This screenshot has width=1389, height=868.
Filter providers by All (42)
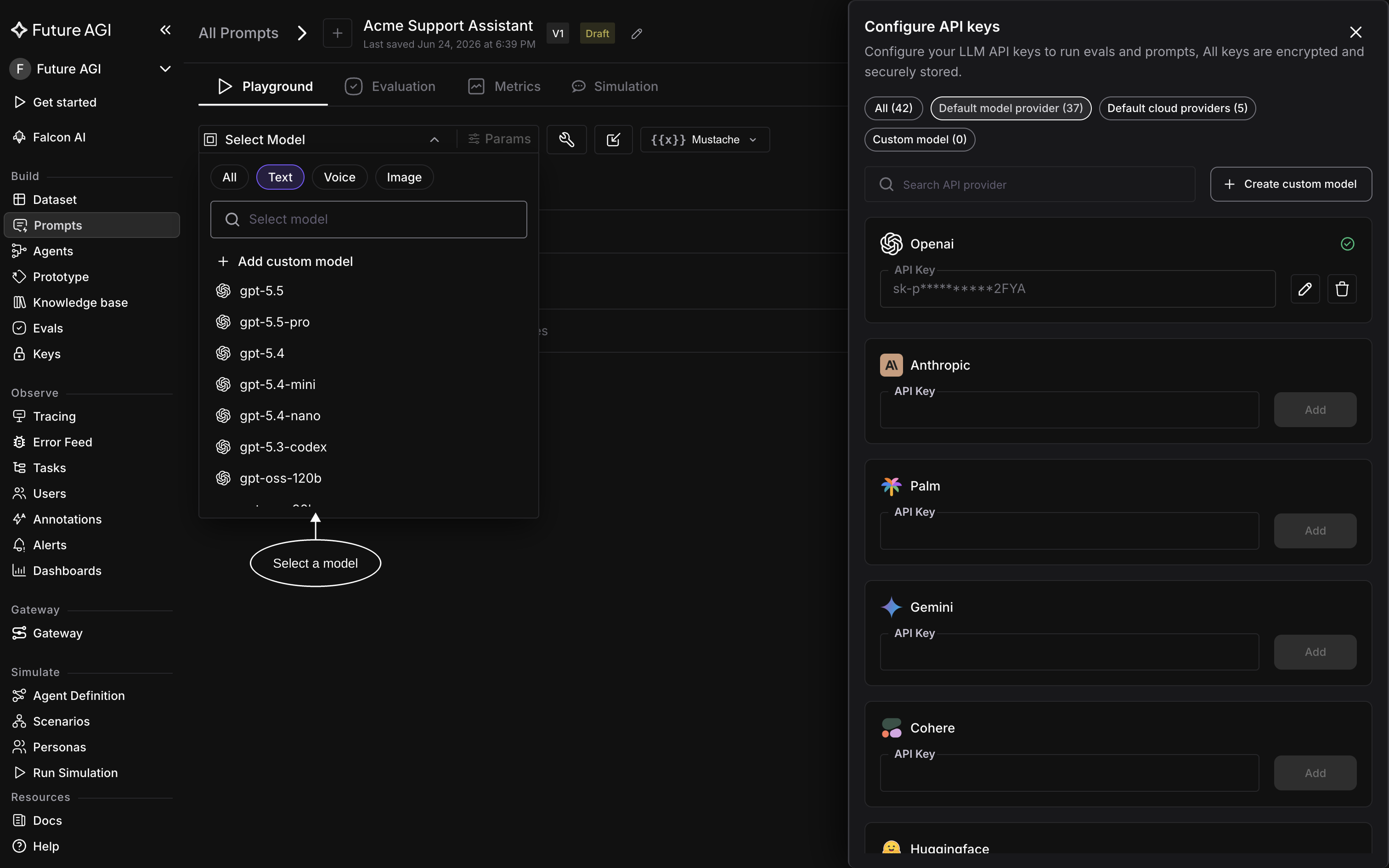(894, 108)
